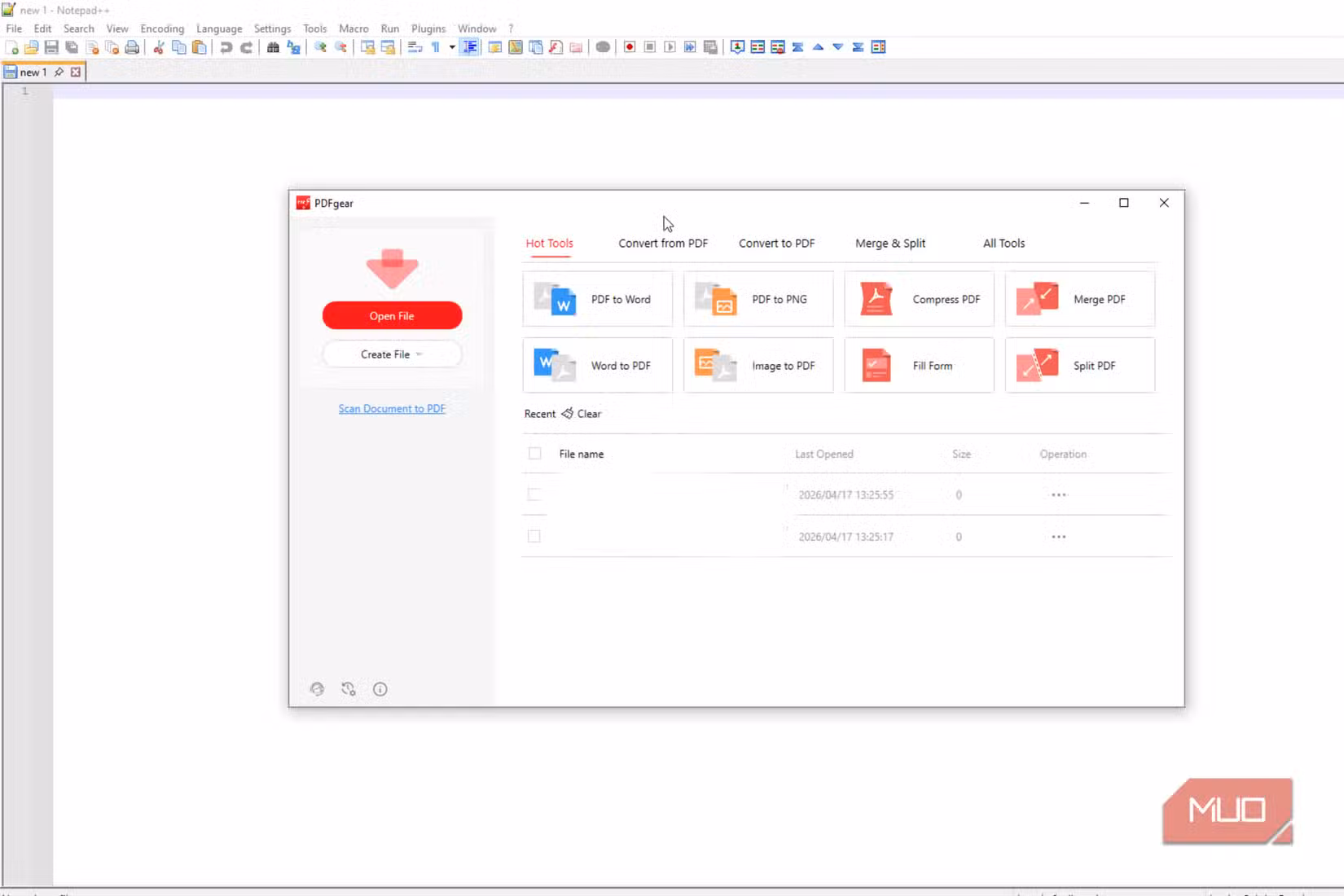Click the Paste icon in Notepad++ toolbar
This screenshot has width=1344, height=896.
pyautogui.click(x=200, y=47)
